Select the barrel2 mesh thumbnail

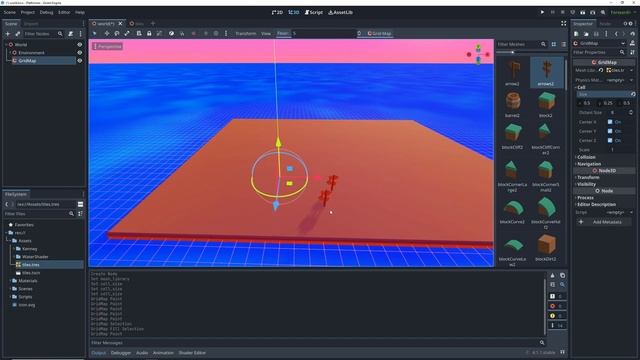click(512, 104)
